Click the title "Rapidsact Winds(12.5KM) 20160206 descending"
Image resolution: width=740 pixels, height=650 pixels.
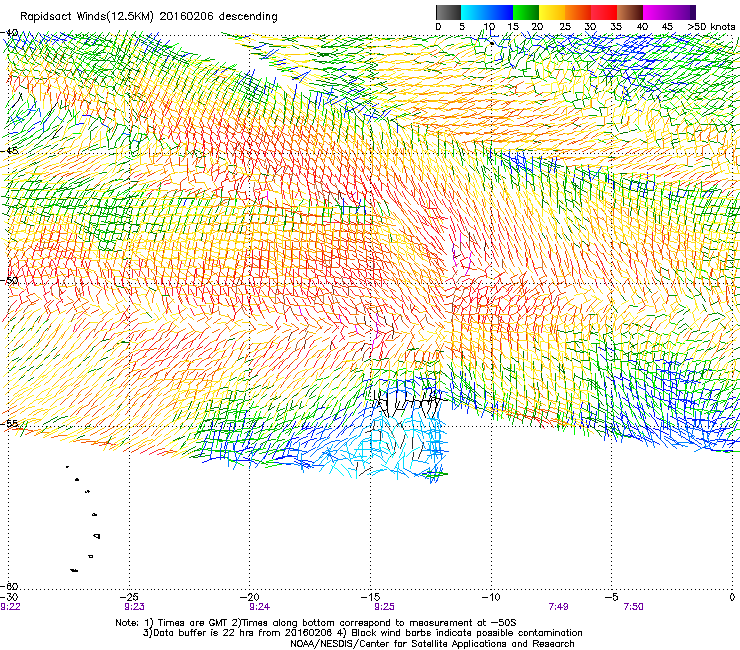[x=149, y=17]
